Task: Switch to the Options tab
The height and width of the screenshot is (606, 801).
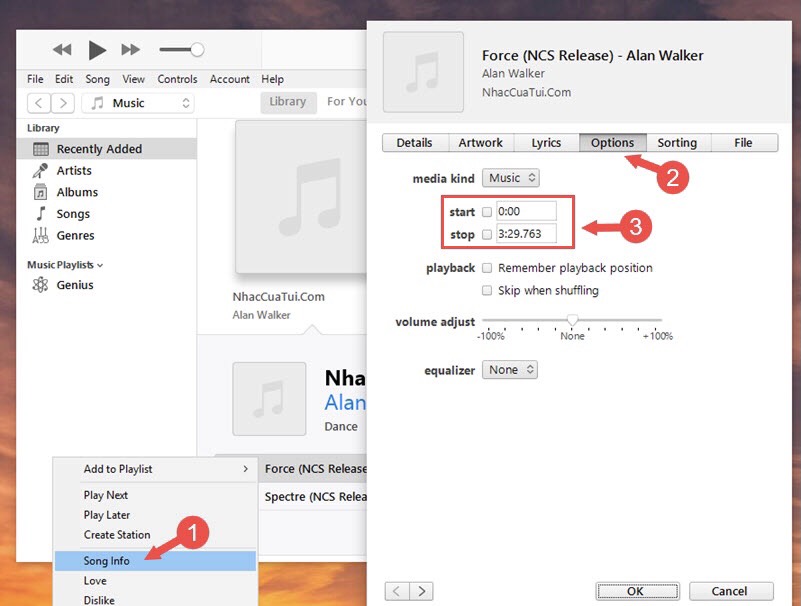Action: coord(612,143)
